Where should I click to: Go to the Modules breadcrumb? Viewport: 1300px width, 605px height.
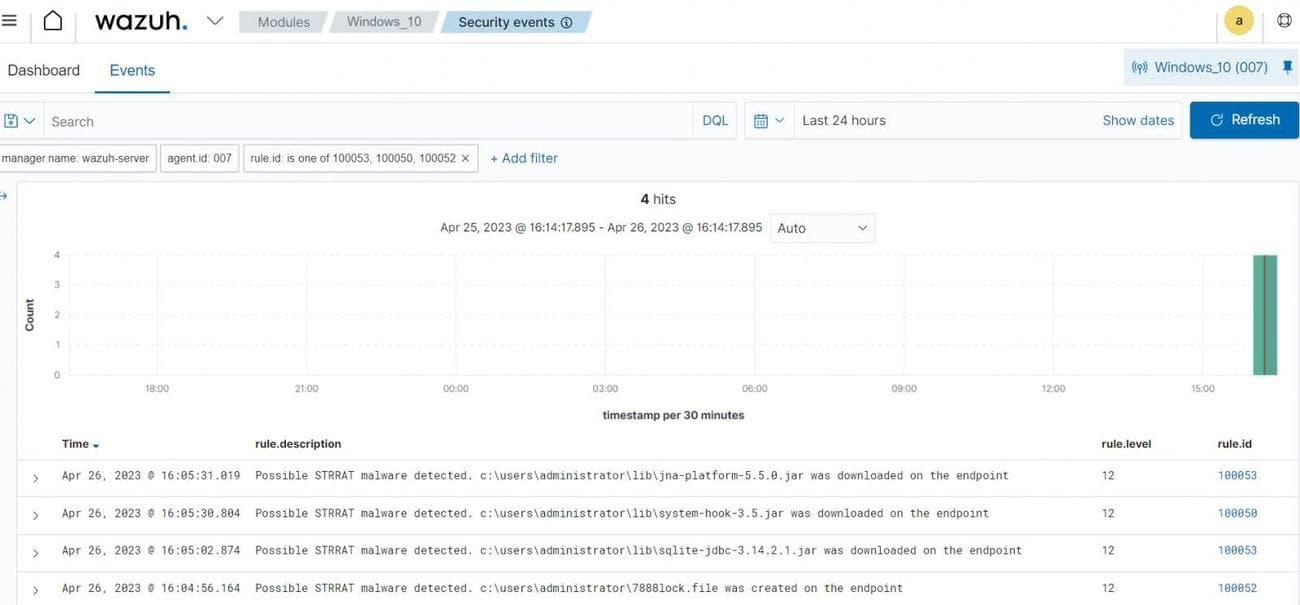(283, 22)
